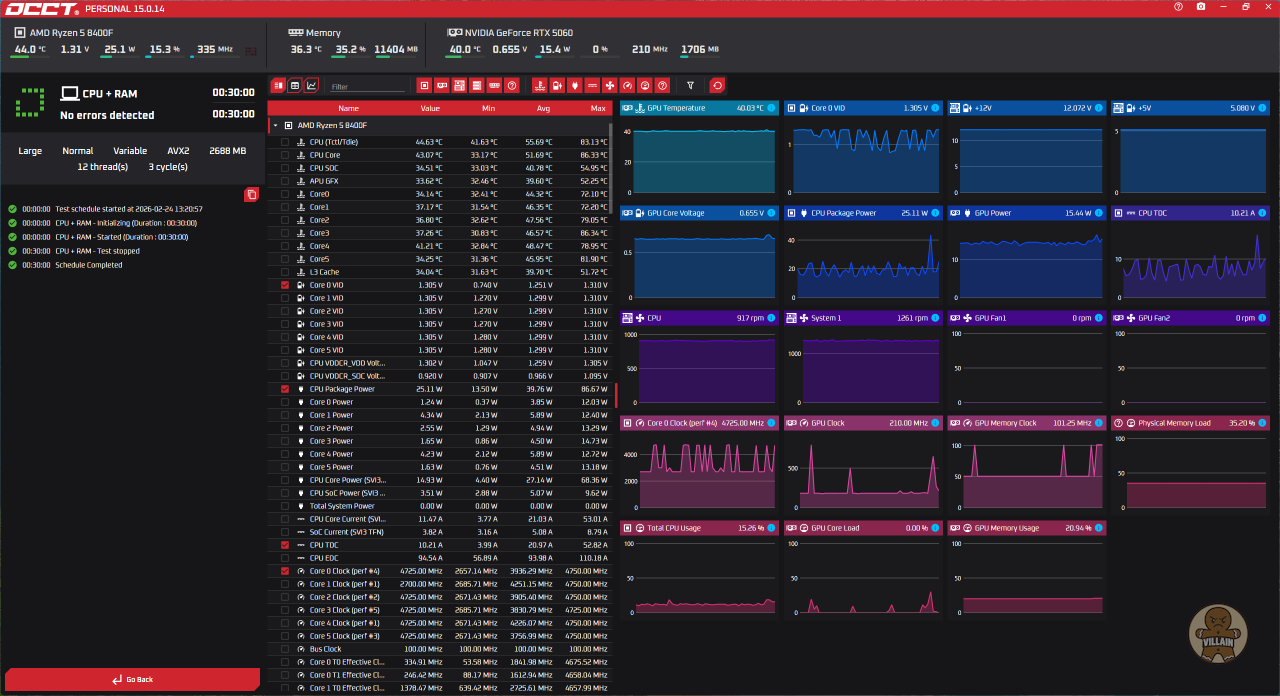Image resolution: width=1280 pixels, height=696 pixels.
Task: Click the voltage sensor filter icon
Action: (557, 86)
